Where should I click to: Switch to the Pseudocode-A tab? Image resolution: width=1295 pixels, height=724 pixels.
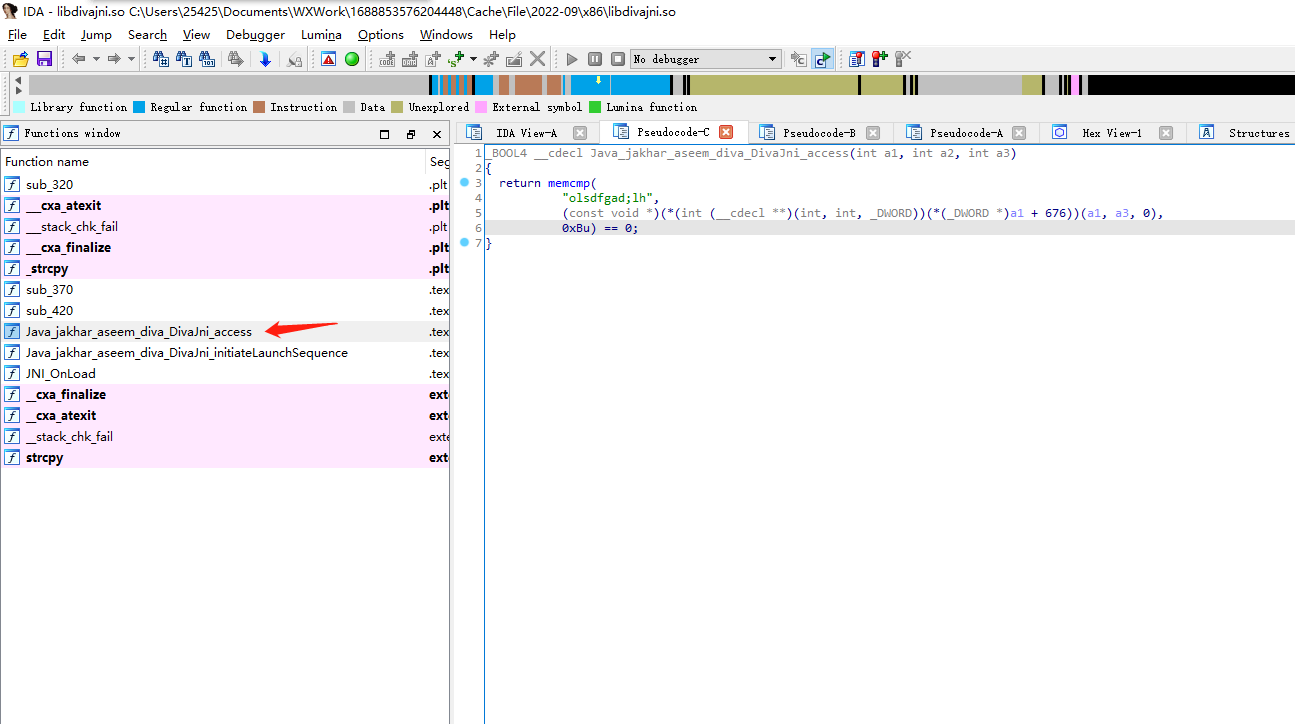[966, 132]
